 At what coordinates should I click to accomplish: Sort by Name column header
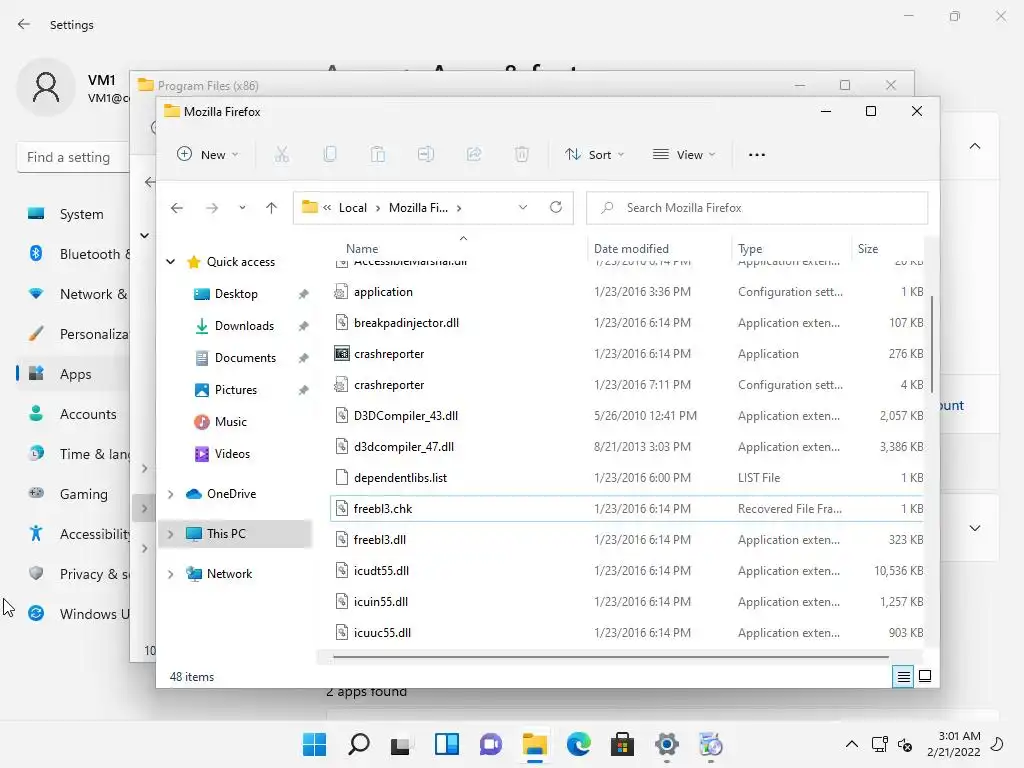[x=362, y=249]
